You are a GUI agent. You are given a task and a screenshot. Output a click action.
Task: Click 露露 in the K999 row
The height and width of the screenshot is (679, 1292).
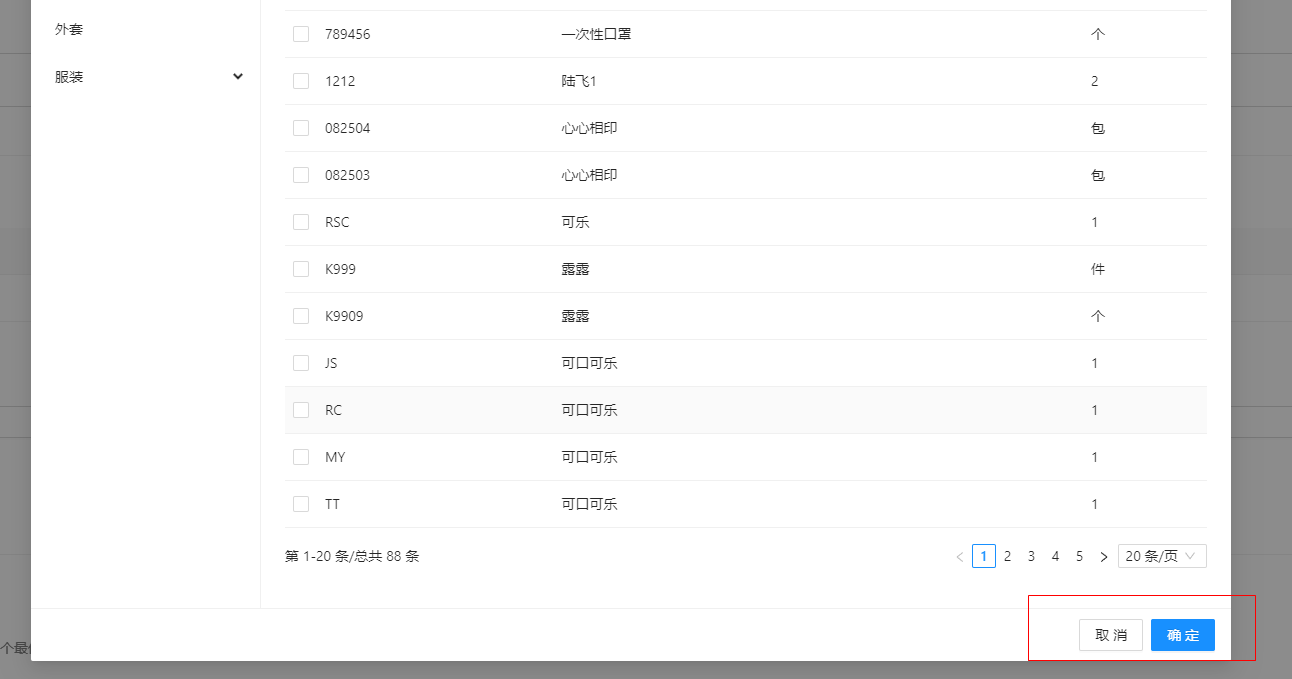pos(575,269)
